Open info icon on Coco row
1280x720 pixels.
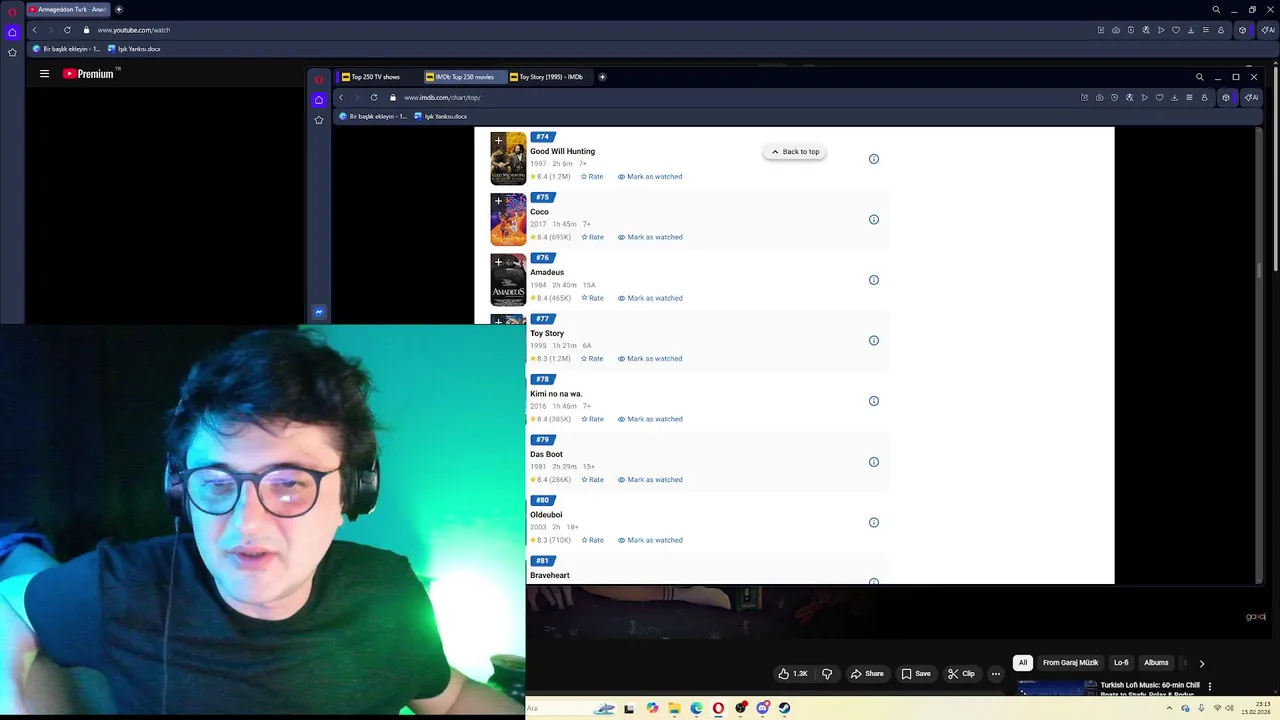click(873, 220)
